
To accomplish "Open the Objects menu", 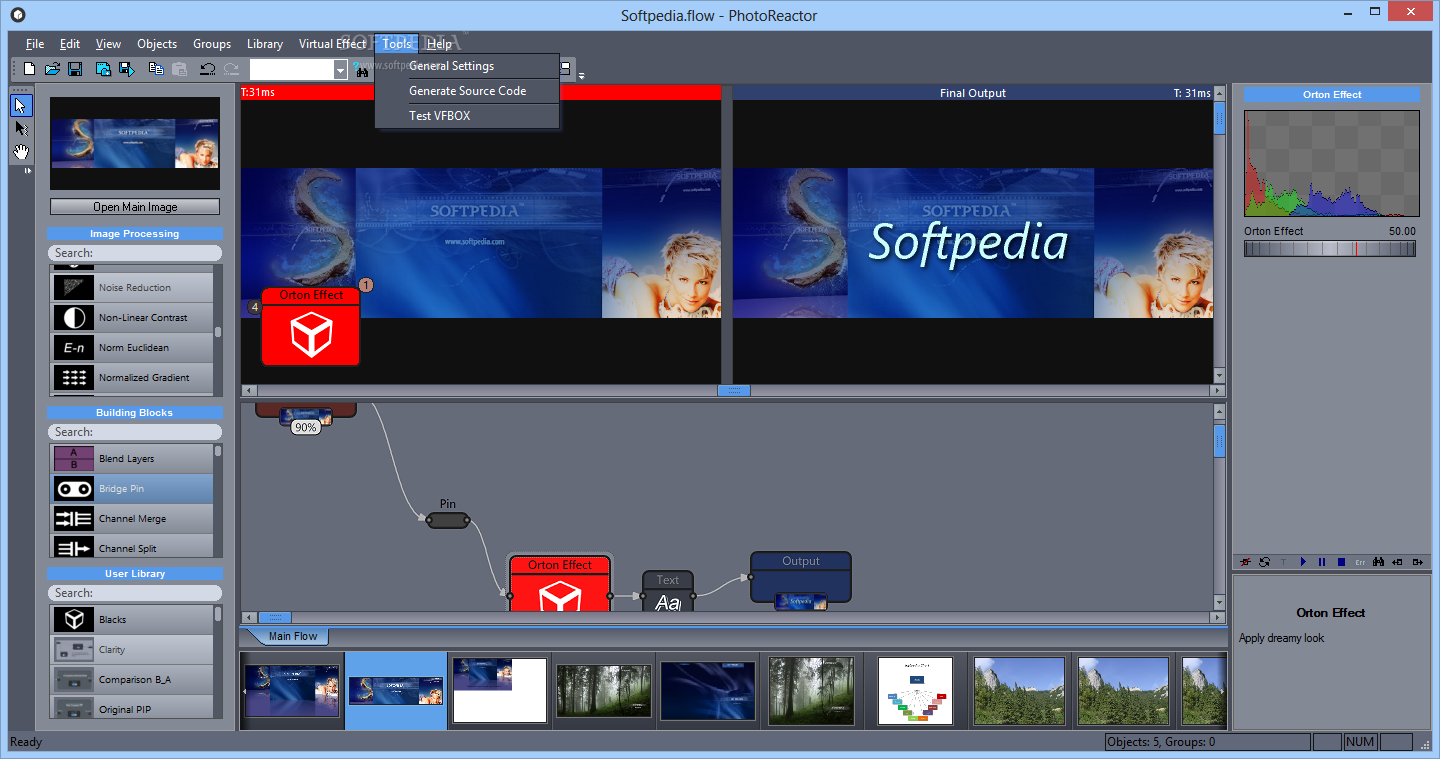I will point(157,44).
